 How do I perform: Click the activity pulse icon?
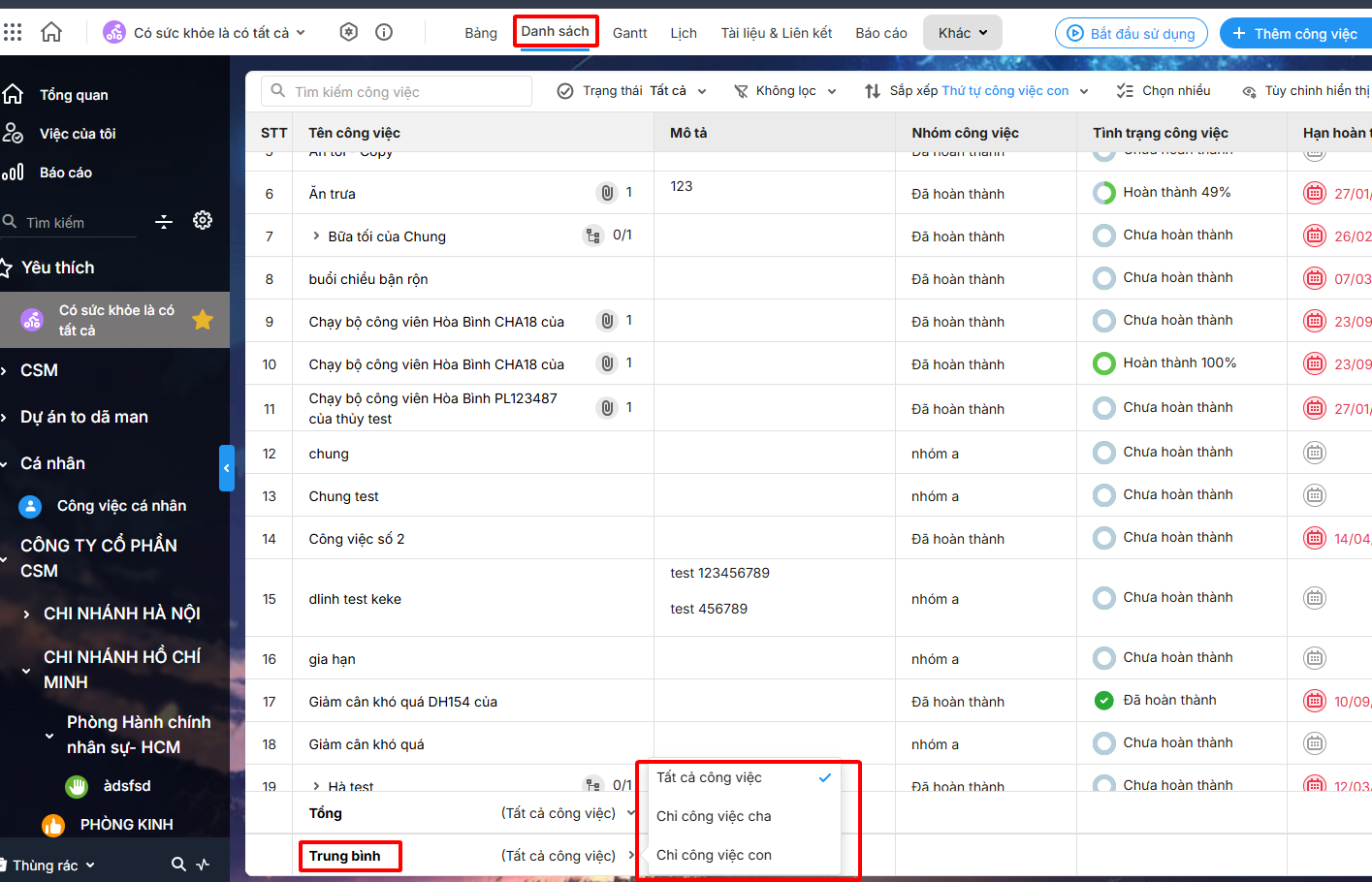pos(203,864)
